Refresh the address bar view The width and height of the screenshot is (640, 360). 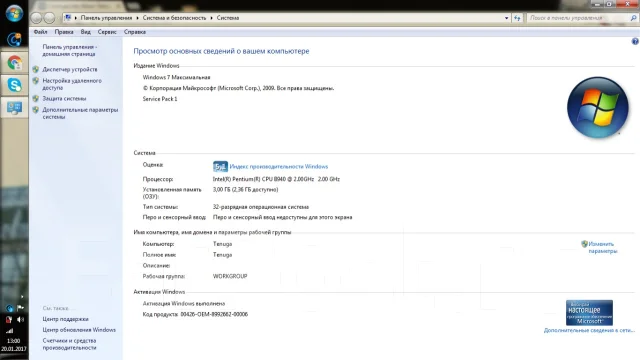pos(517,18)
